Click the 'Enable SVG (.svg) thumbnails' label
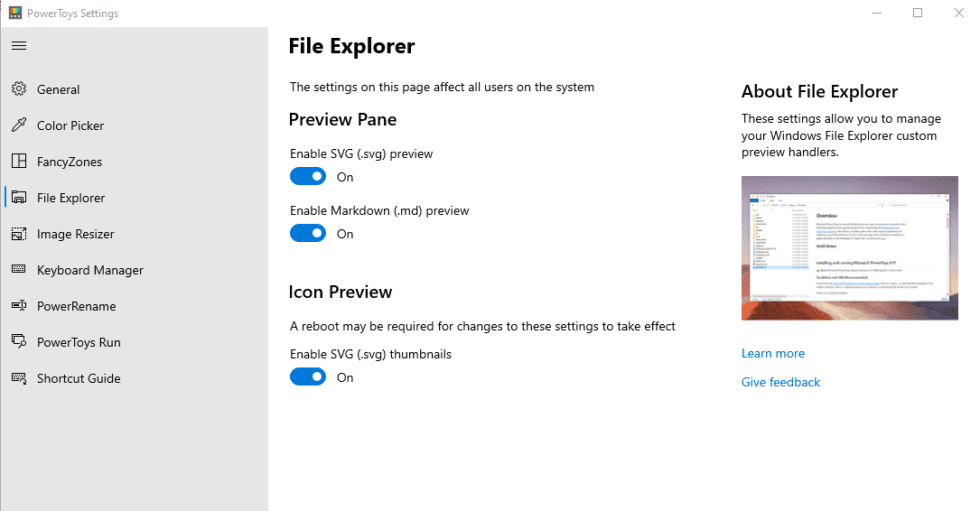The image size is (980, 511). click(371, 354)
